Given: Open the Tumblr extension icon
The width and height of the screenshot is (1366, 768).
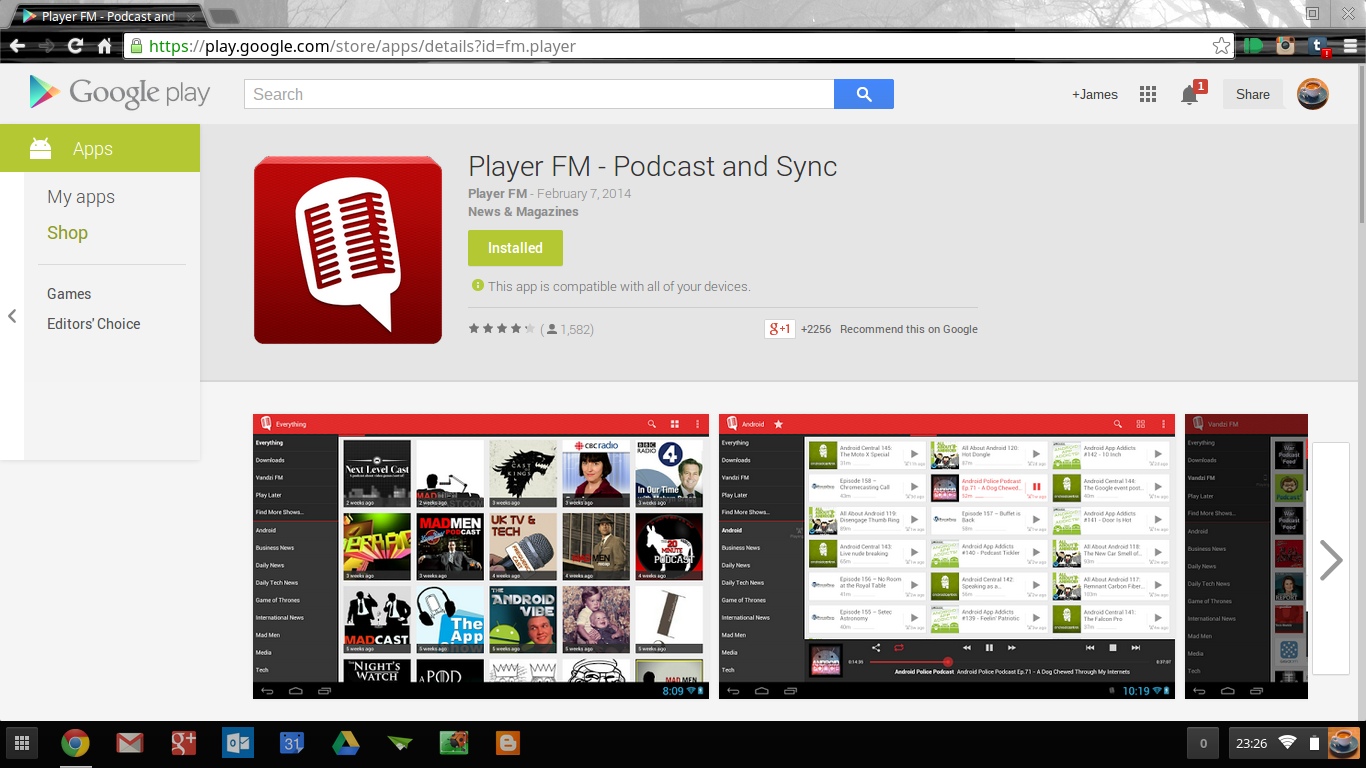Looking at the screenshot, I should pyautogui.click(x=1318, y=46).
